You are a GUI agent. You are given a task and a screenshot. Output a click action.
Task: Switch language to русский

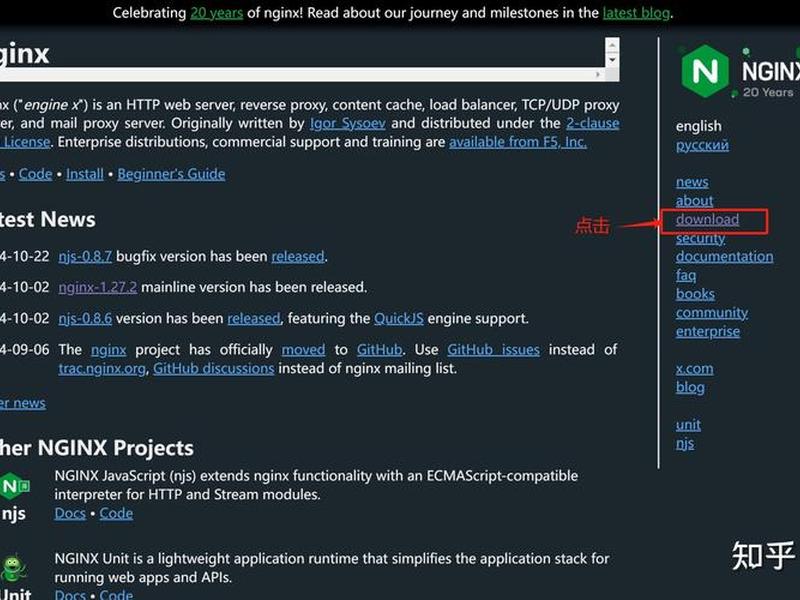click(x=703, y=145)
